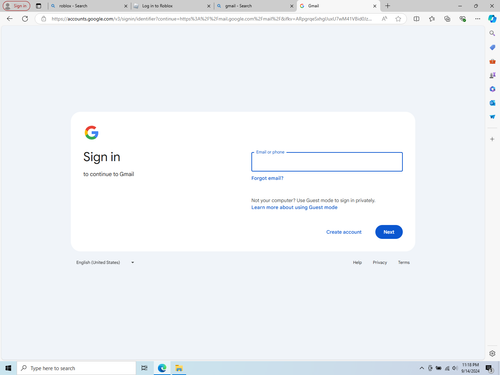Viewport: 500px width, 375px height.
Task: Open a new tab with plus button
Action: pos(388,6)
